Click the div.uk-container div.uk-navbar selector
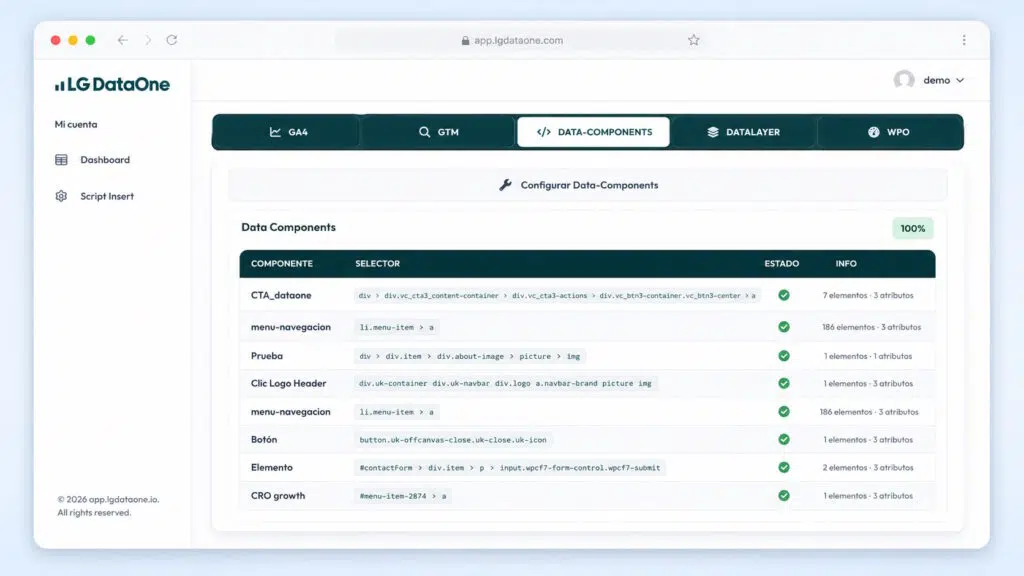 505,383
